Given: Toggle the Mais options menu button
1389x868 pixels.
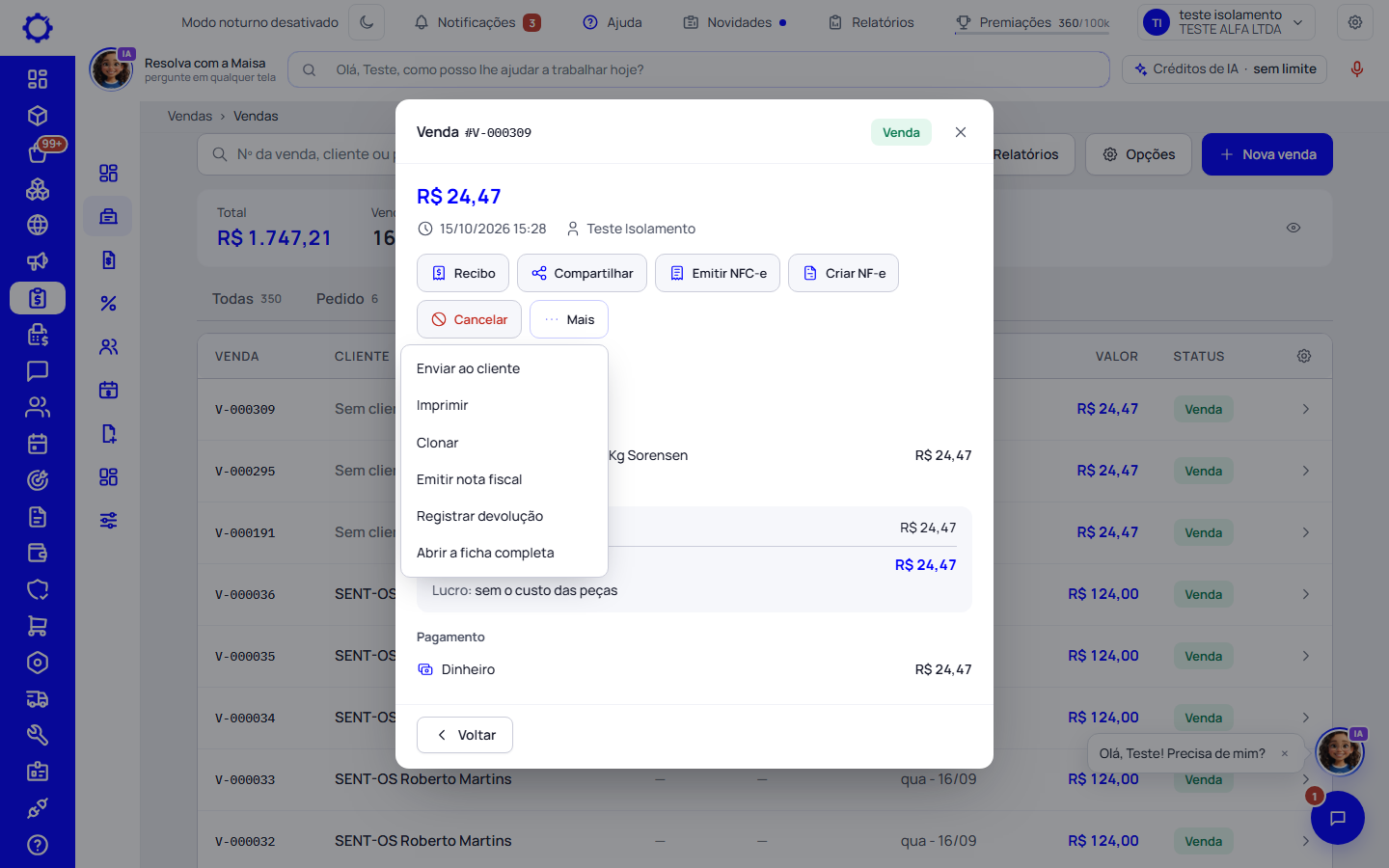Looking at the screenshot, I should (569, 319).
